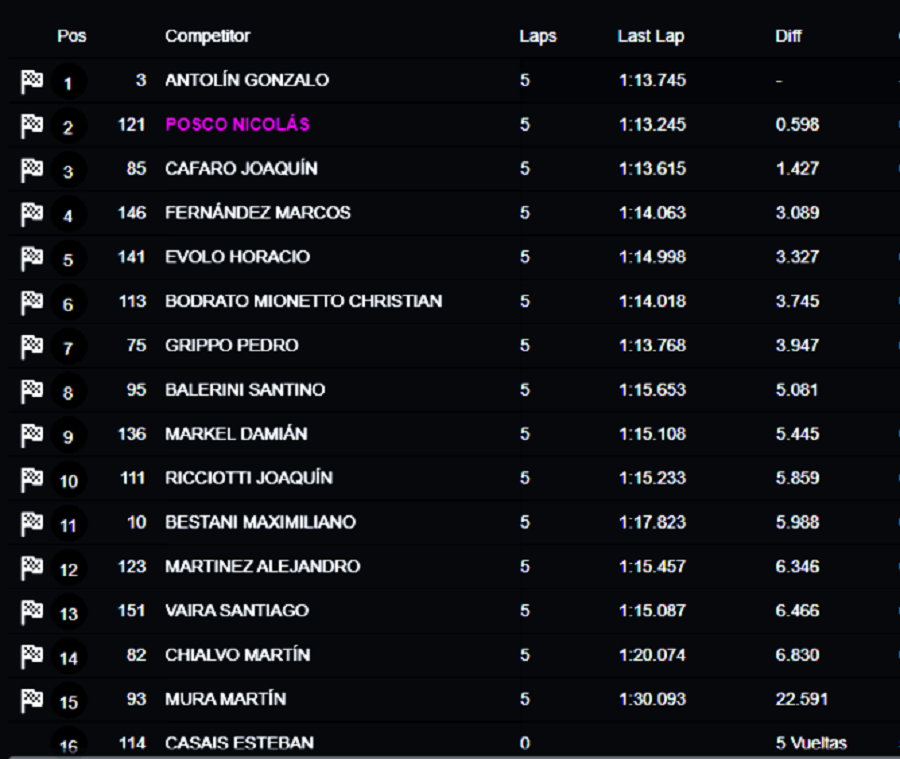
Task: Open competitor POSCO NICOLÁS highlighted in magenta
Action: [238, 124]
